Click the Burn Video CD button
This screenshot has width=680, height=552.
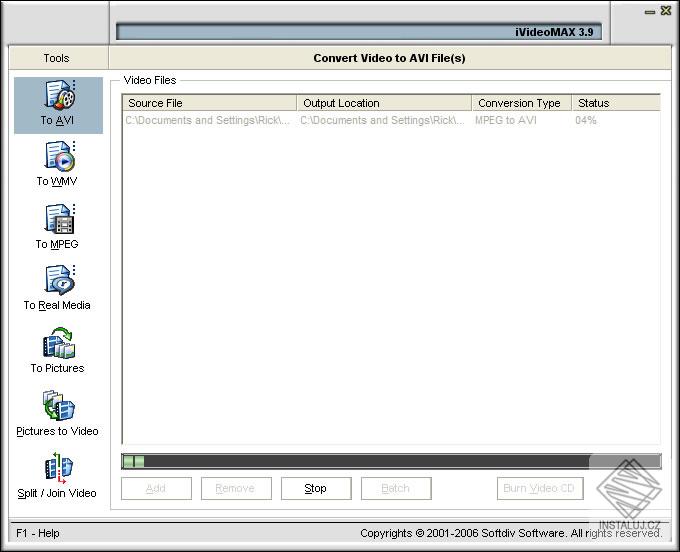(540, 489)
